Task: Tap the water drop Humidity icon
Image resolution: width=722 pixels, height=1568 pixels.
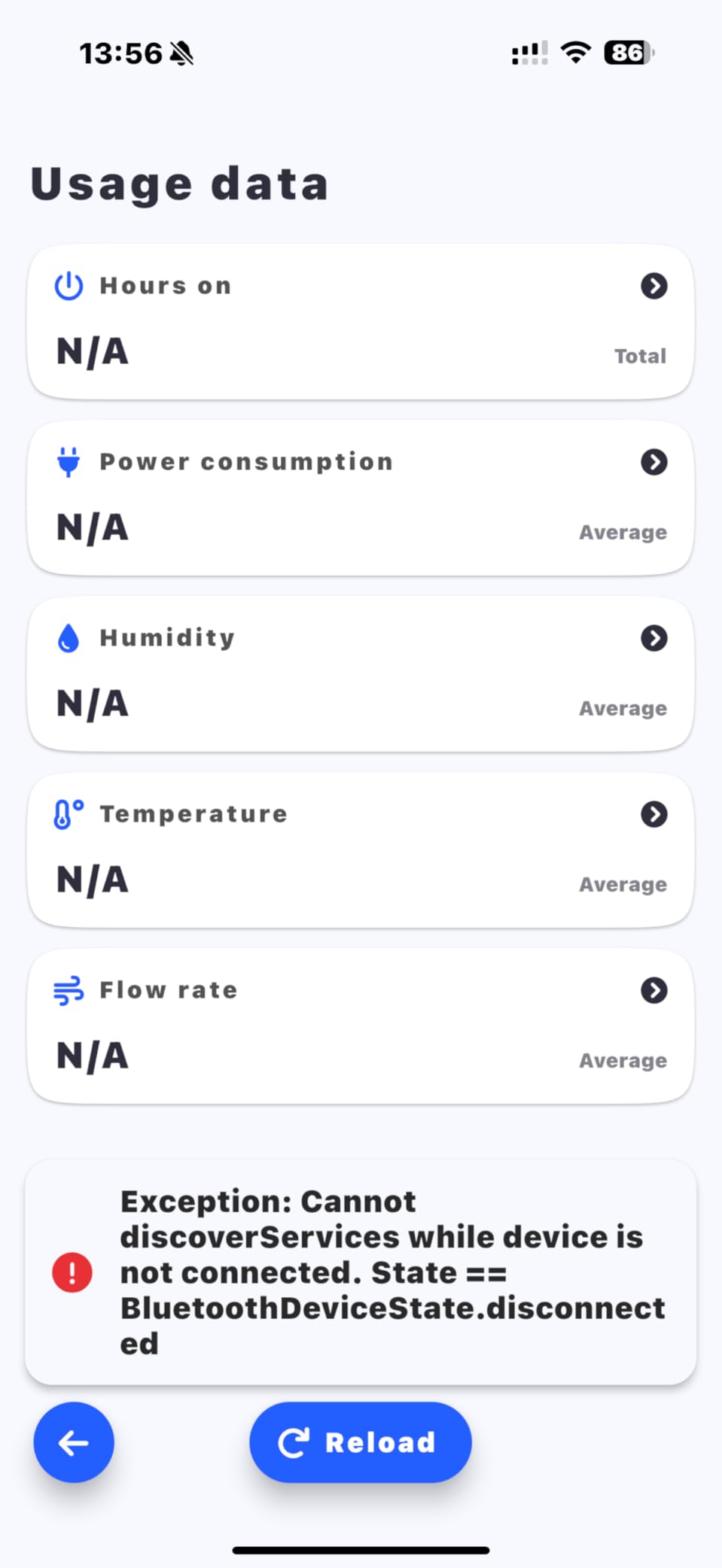Action: coord(69,638)
